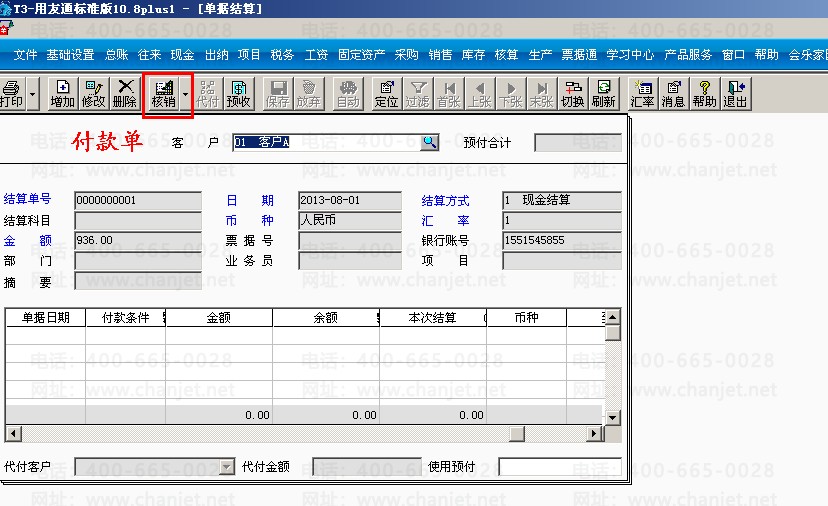Open the 产品服务 menu
Screen dimensions: 828x506
point(688,54)
